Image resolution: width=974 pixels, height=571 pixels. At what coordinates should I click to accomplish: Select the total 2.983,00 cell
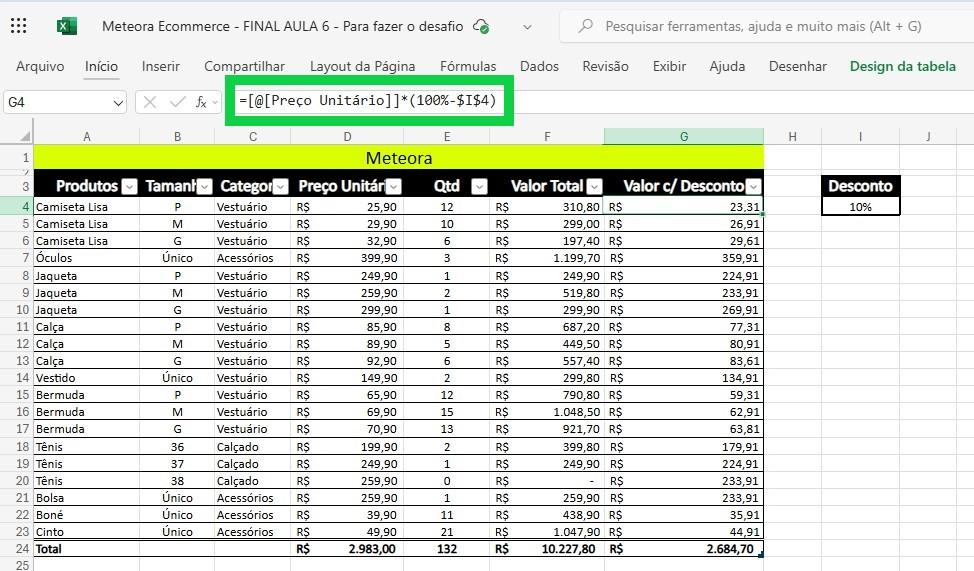(347, 549)
